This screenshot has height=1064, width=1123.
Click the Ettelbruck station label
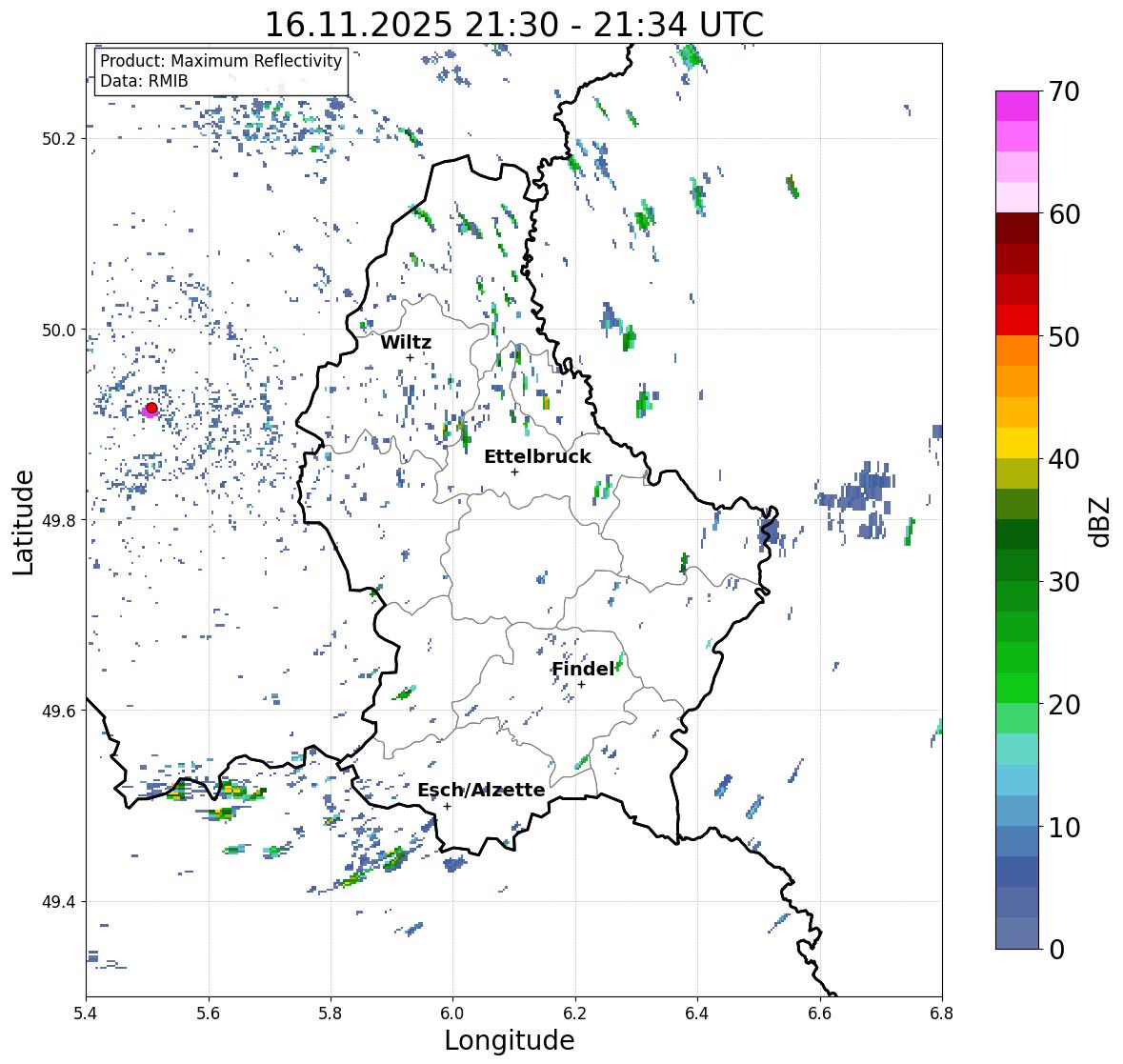click(537, 456)
